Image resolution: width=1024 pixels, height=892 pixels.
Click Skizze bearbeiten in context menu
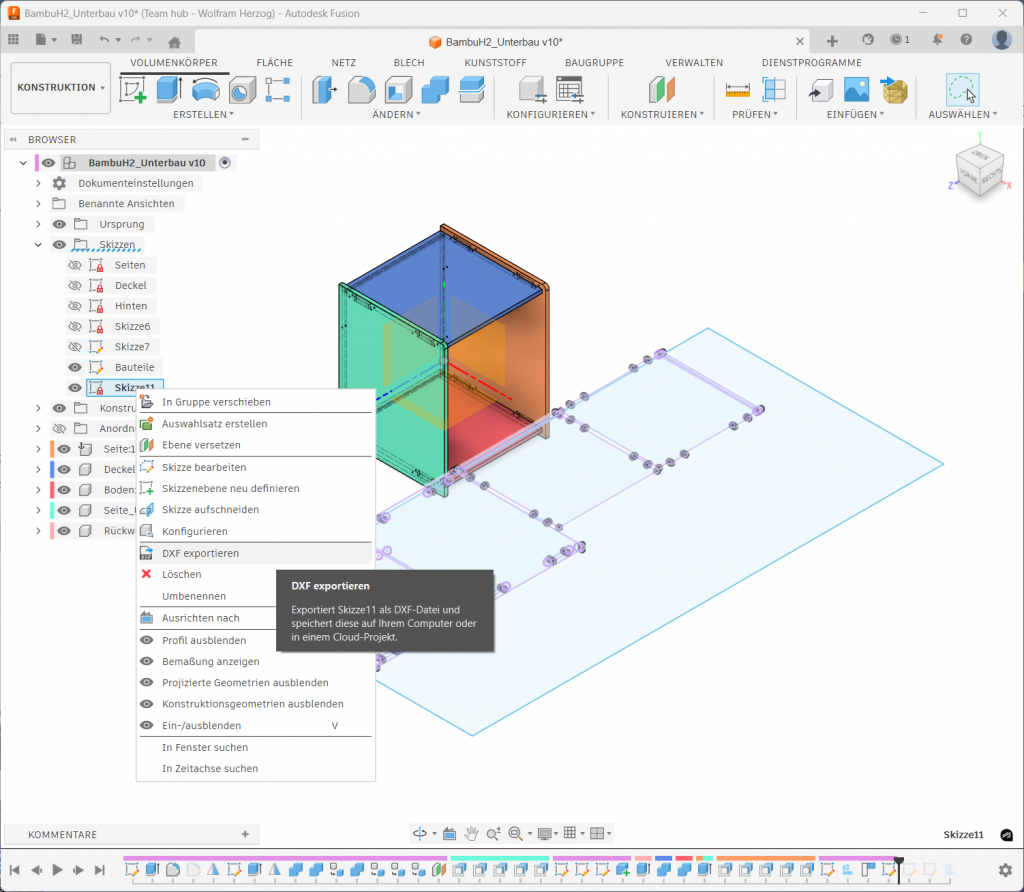[x=203, y=467]
